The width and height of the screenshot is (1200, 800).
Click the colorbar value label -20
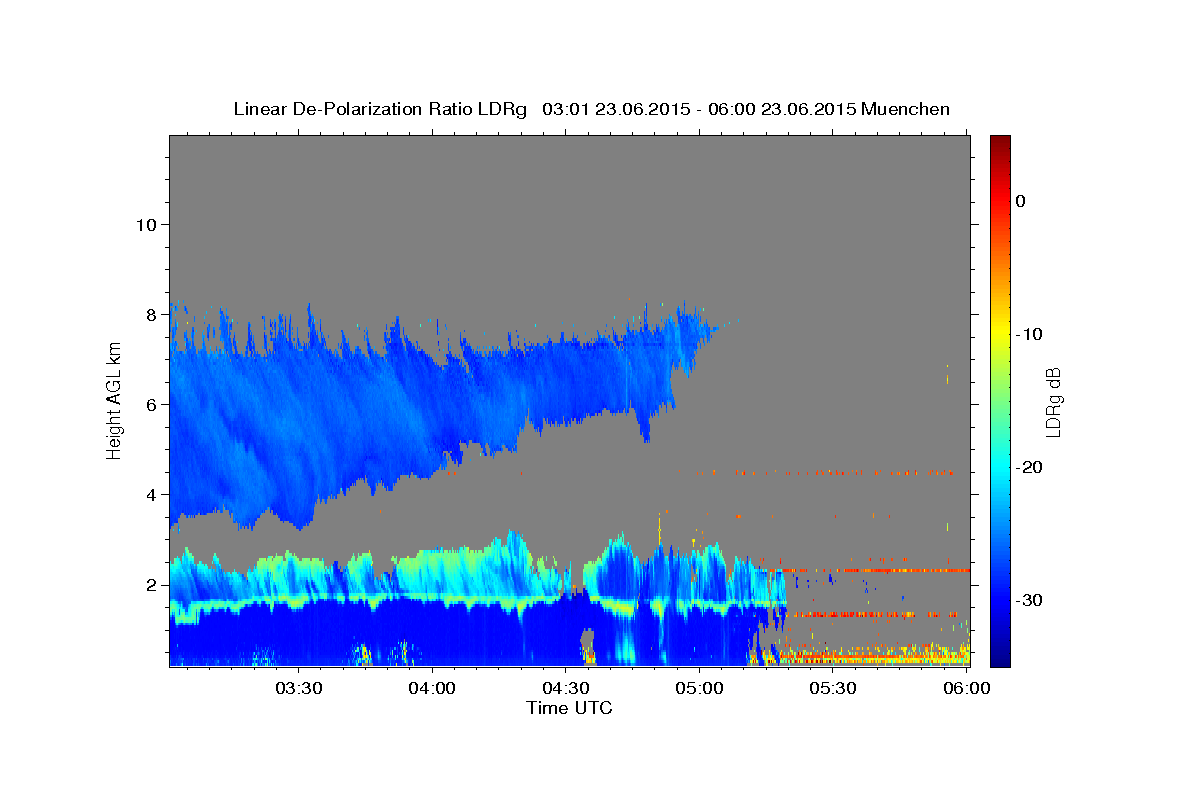(x=1030, y=467)
